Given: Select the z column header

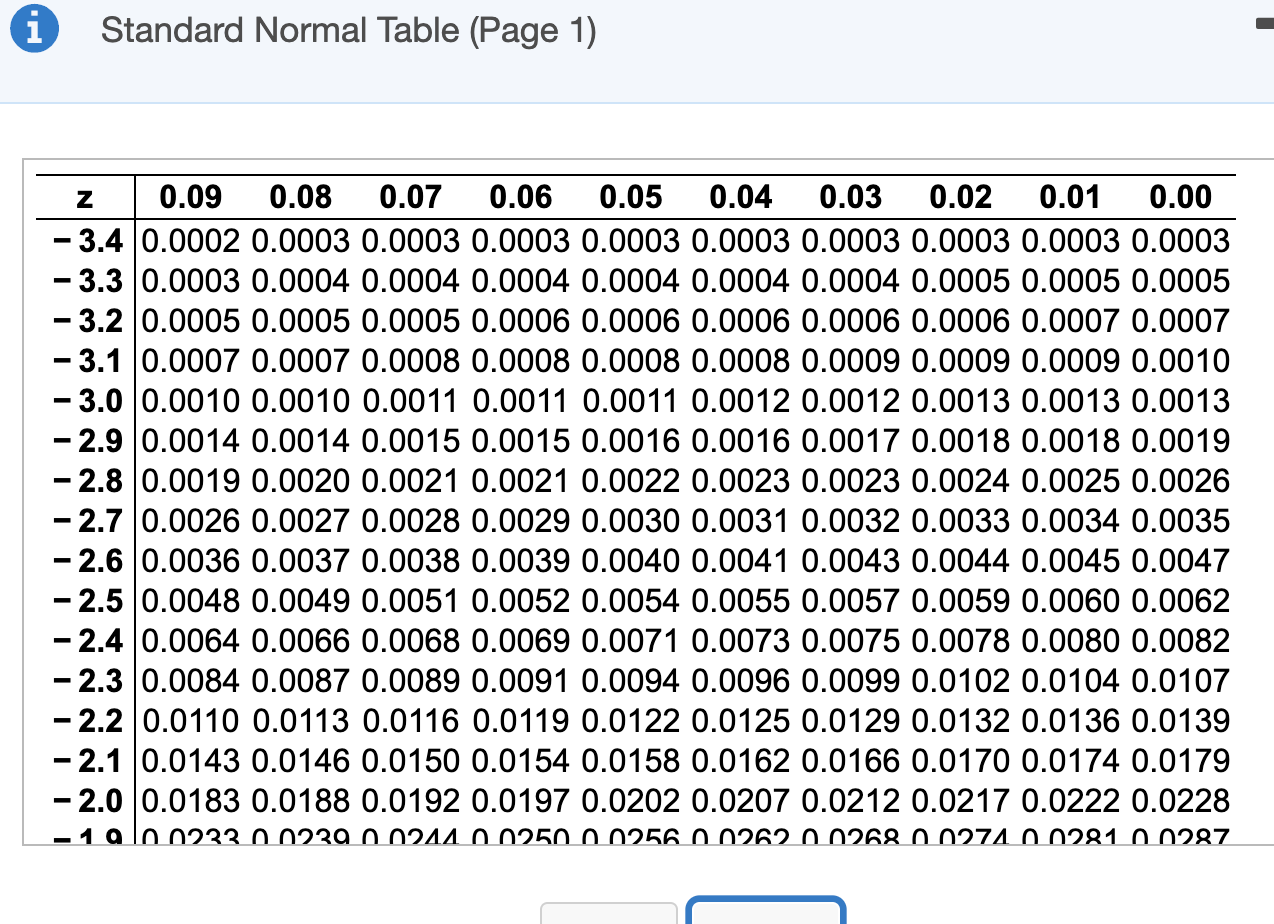Looking at the screenshot, I should pos(82,197).
